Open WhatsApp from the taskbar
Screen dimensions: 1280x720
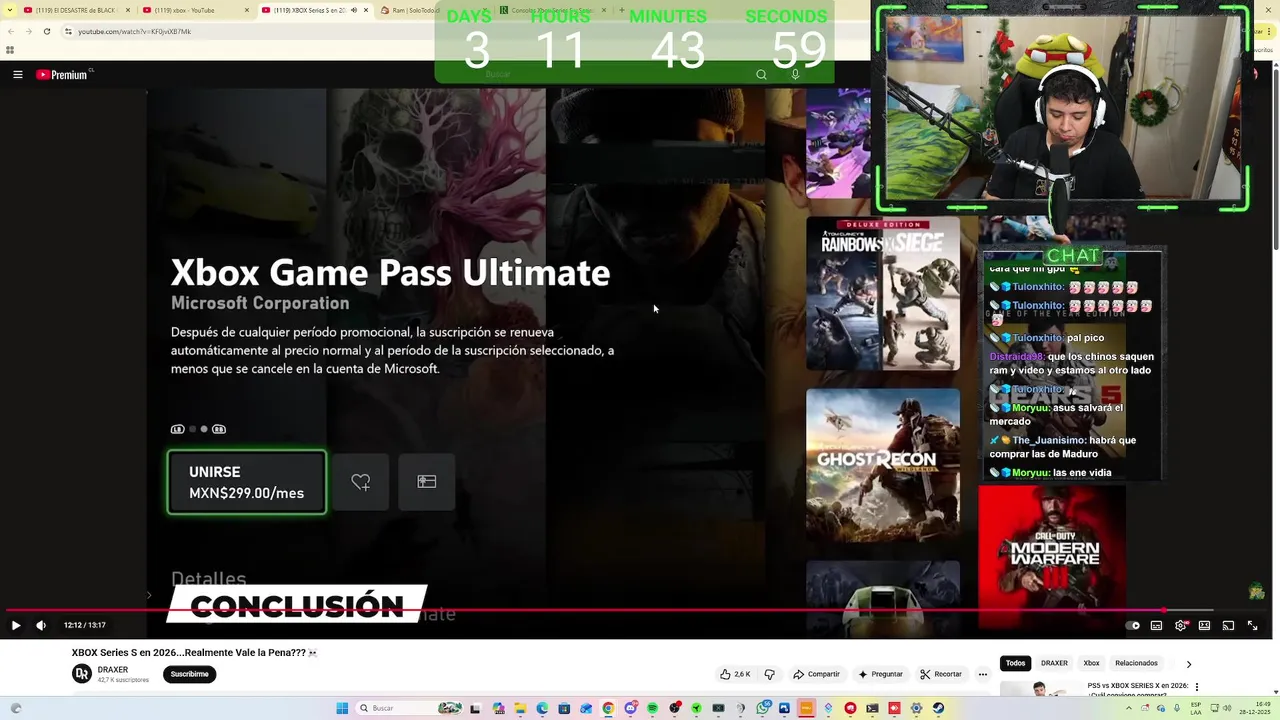tap(762, 708)
